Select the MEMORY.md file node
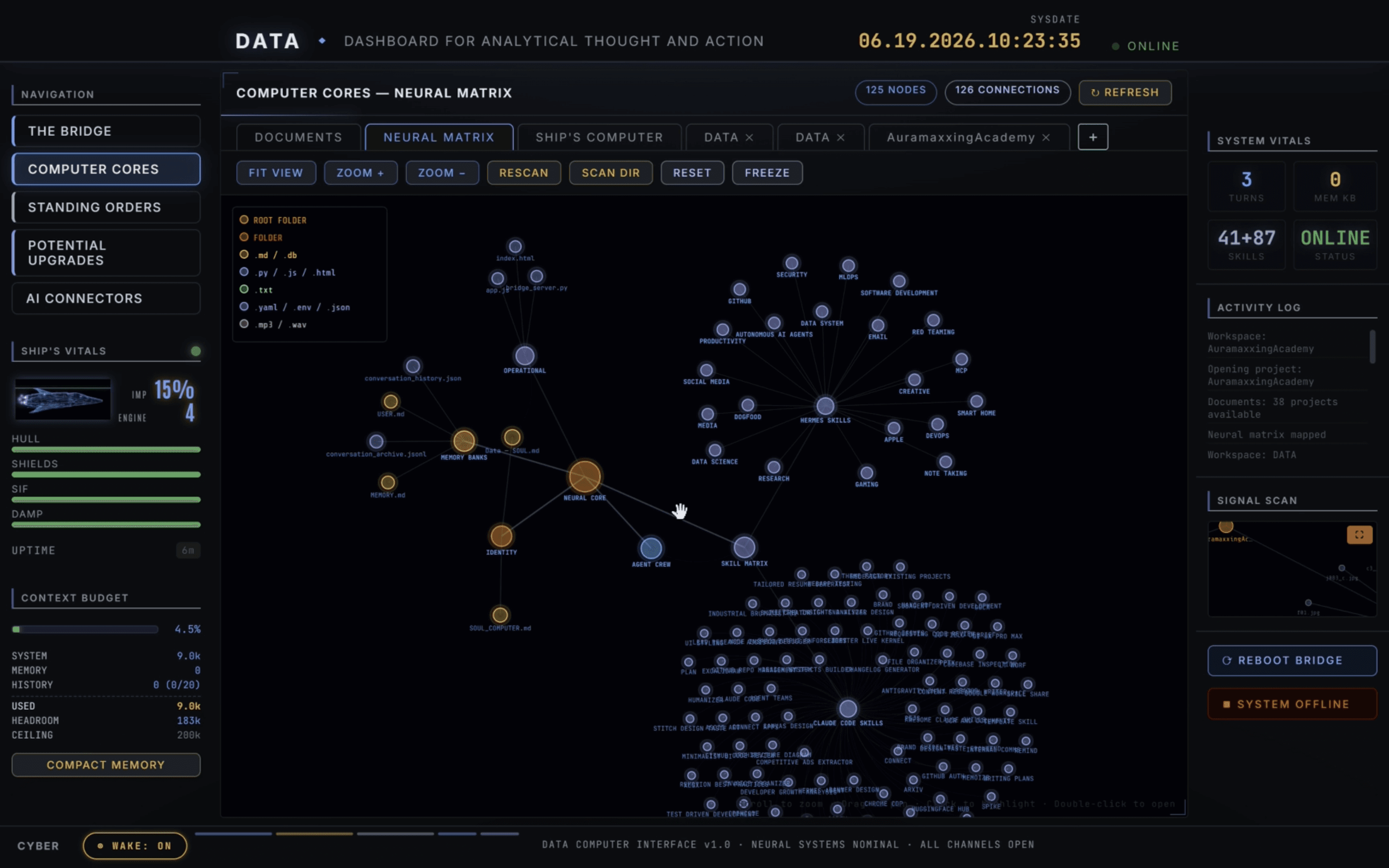The image size is (1389, 868). click(388, 482)
